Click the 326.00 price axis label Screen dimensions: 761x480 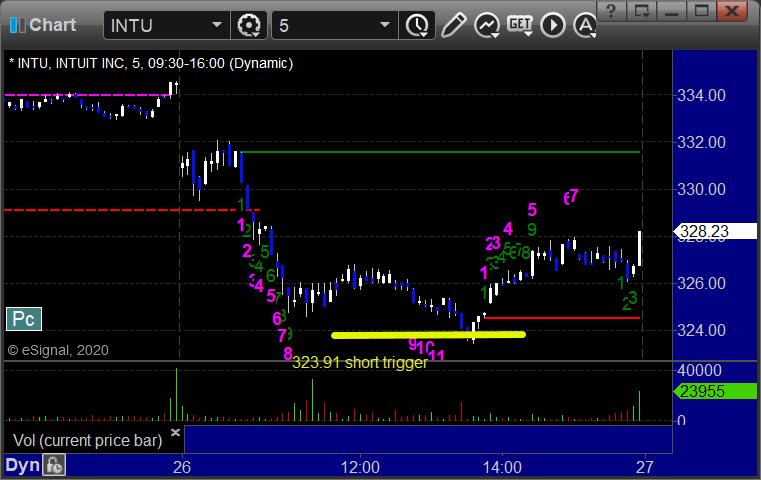click(701, 283)
